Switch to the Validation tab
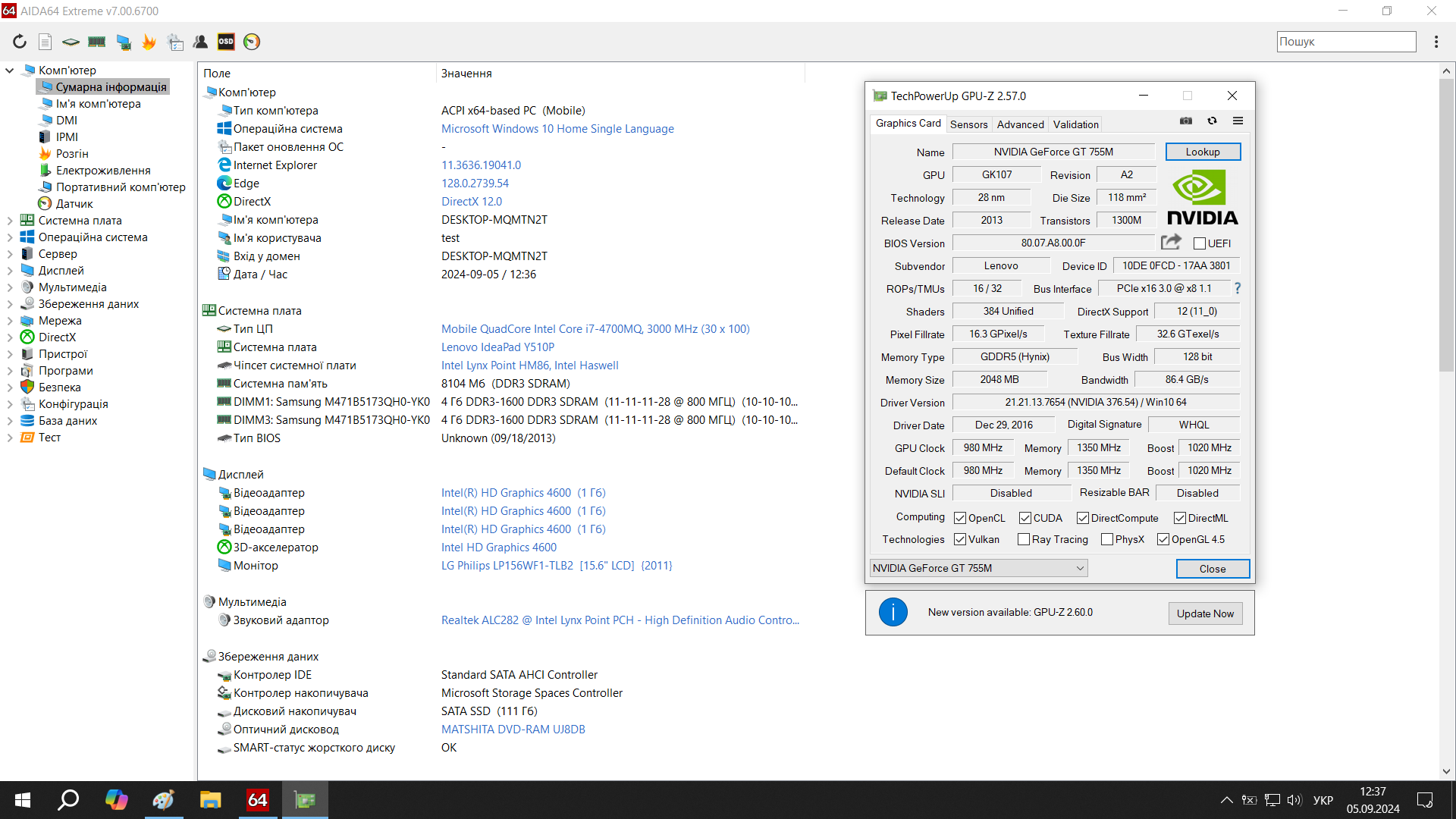This screenshot has height=819, width=1456. [x=1075, y=124]
